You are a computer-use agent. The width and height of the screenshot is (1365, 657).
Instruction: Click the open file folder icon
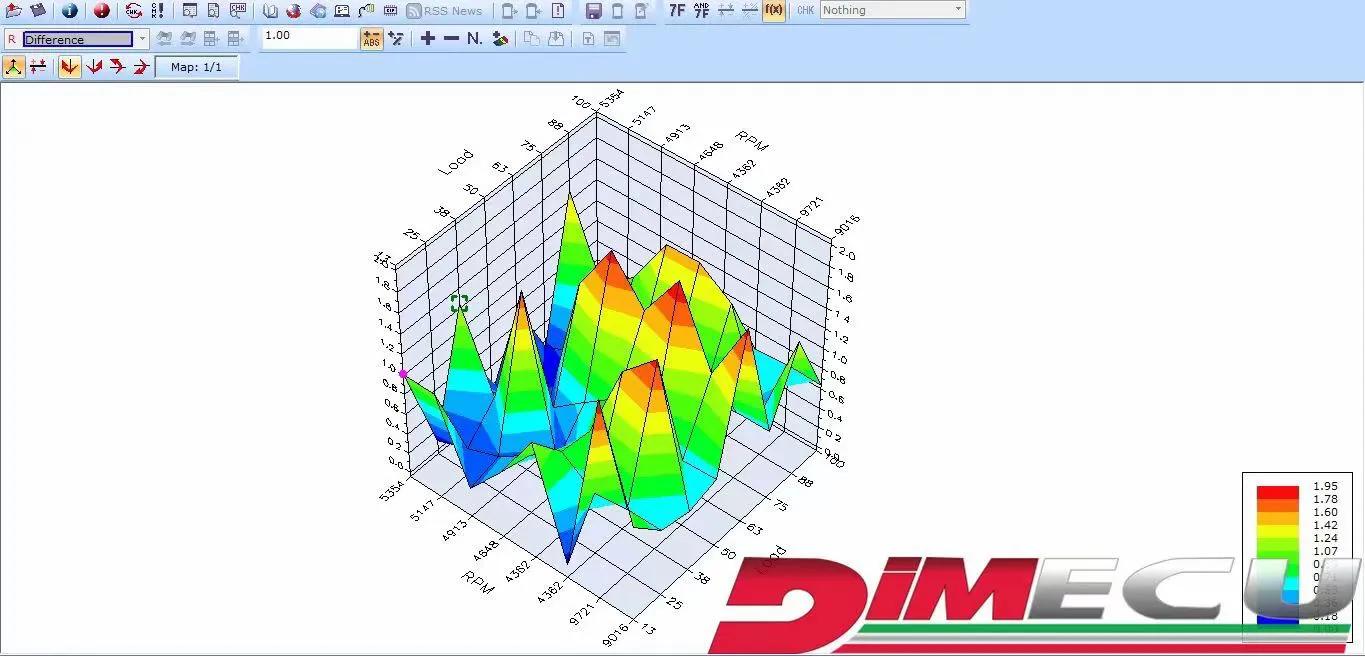click(x=13, y=10)
